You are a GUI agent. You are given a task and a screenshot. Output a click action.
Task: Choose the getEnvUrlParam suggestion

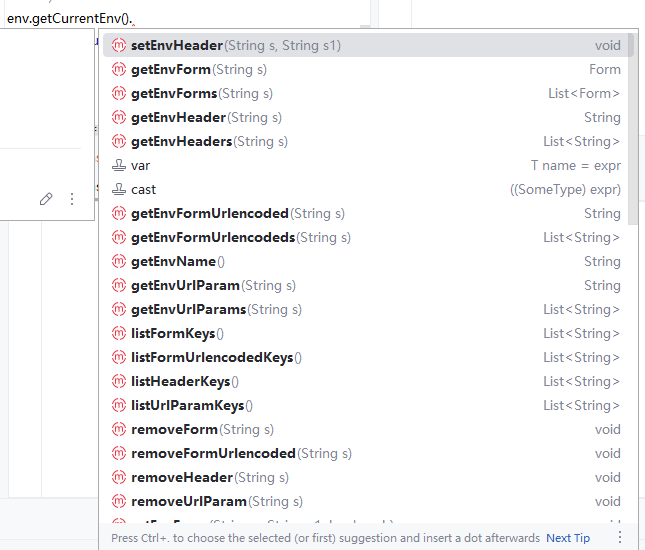pos(213,286)
